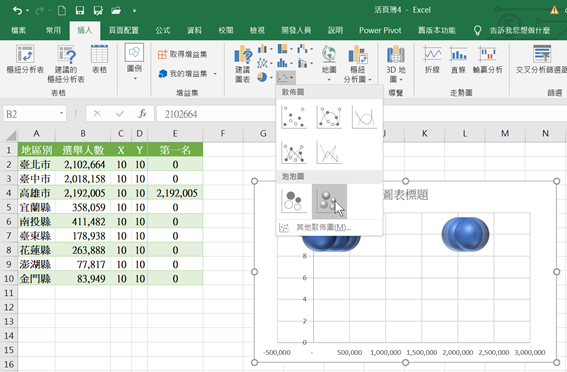Open the Illustrations (圖例) dropdown
This screenshot has width=567, height=372.
pyautogui.click(x=135, y=62)
